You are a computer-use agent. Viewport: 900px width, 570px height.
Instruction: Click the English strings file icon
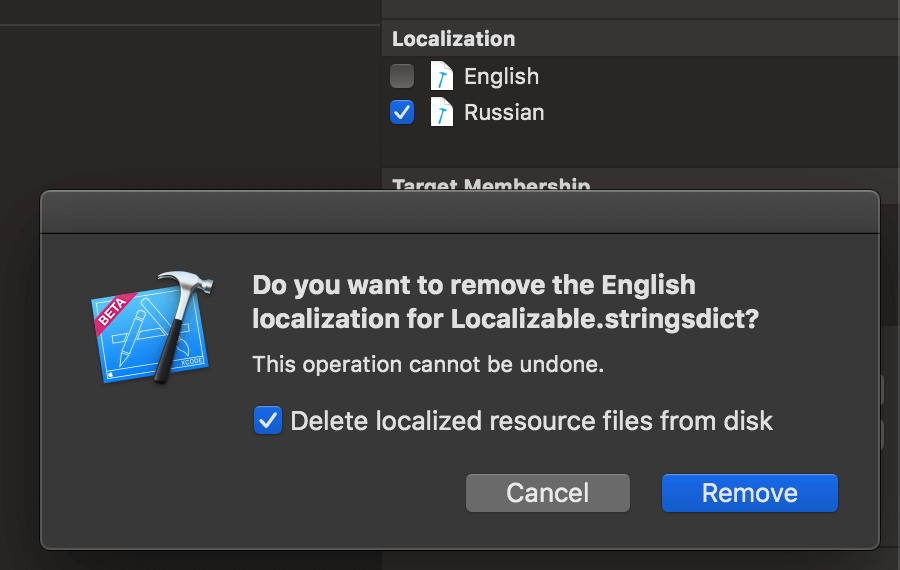pos(441,76)
